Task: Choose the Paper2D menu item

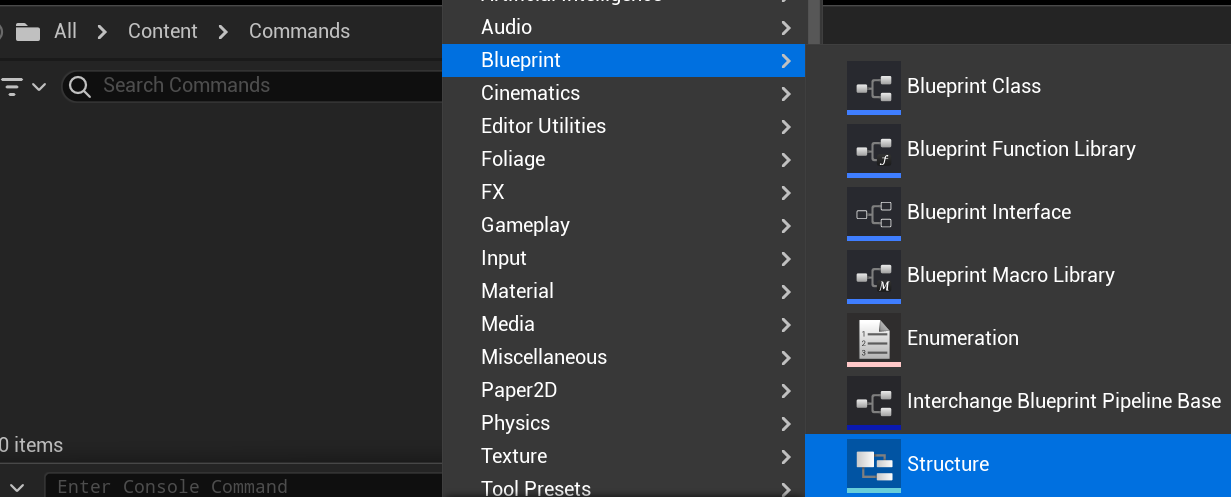Action: 518,390
